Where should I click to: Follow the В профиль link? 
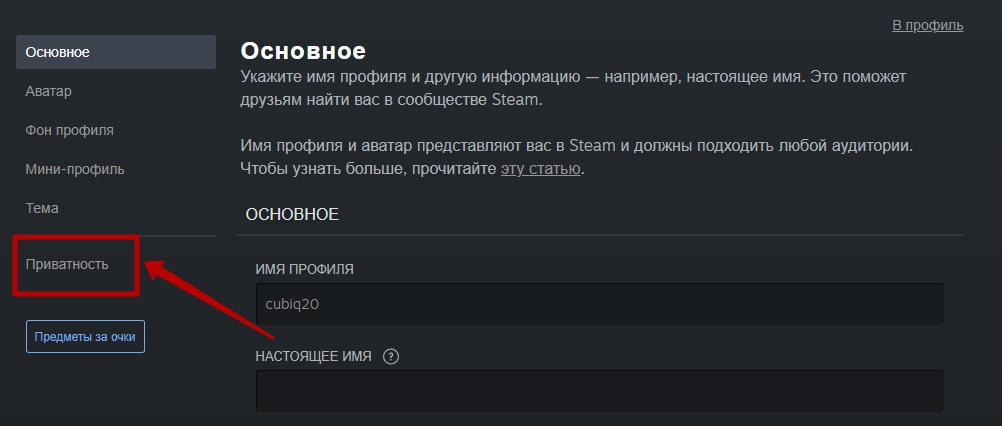[927, 26]
